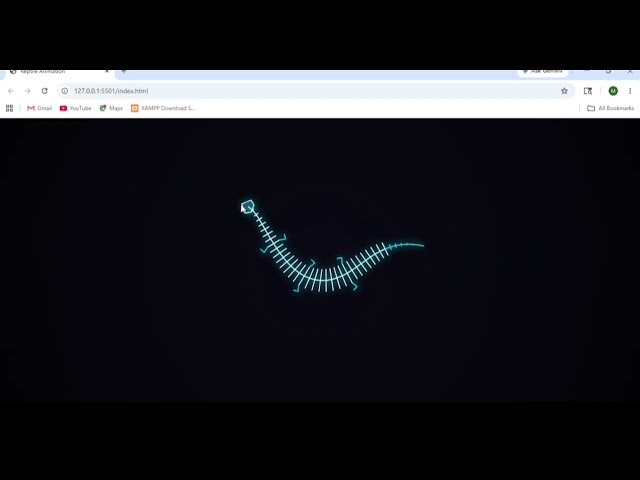Open the Chrome three-dot menu
This screenshot has width=640, height=480.
click(x=630, y=91)
